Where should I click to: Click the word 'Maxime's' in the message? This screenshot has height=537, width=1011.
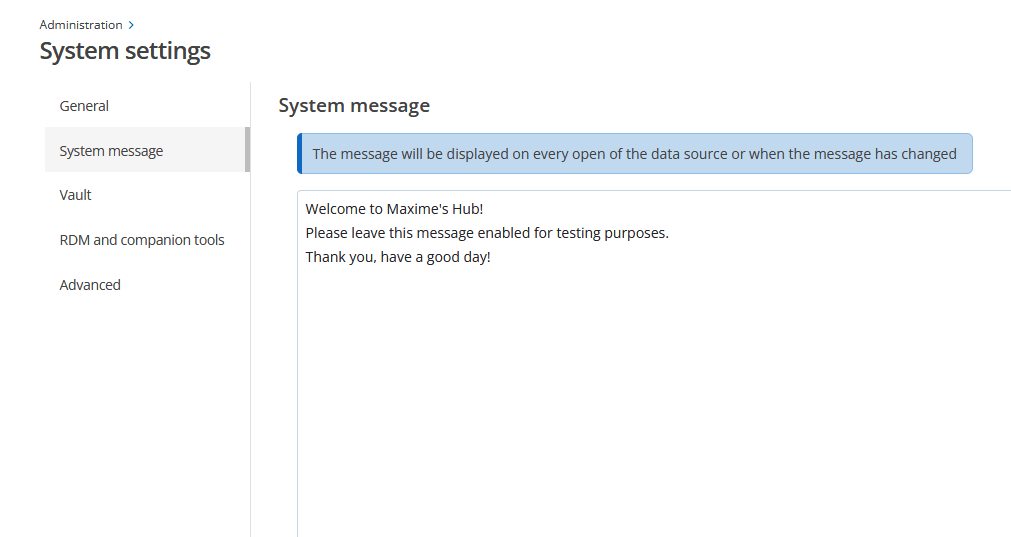point(416,209)
